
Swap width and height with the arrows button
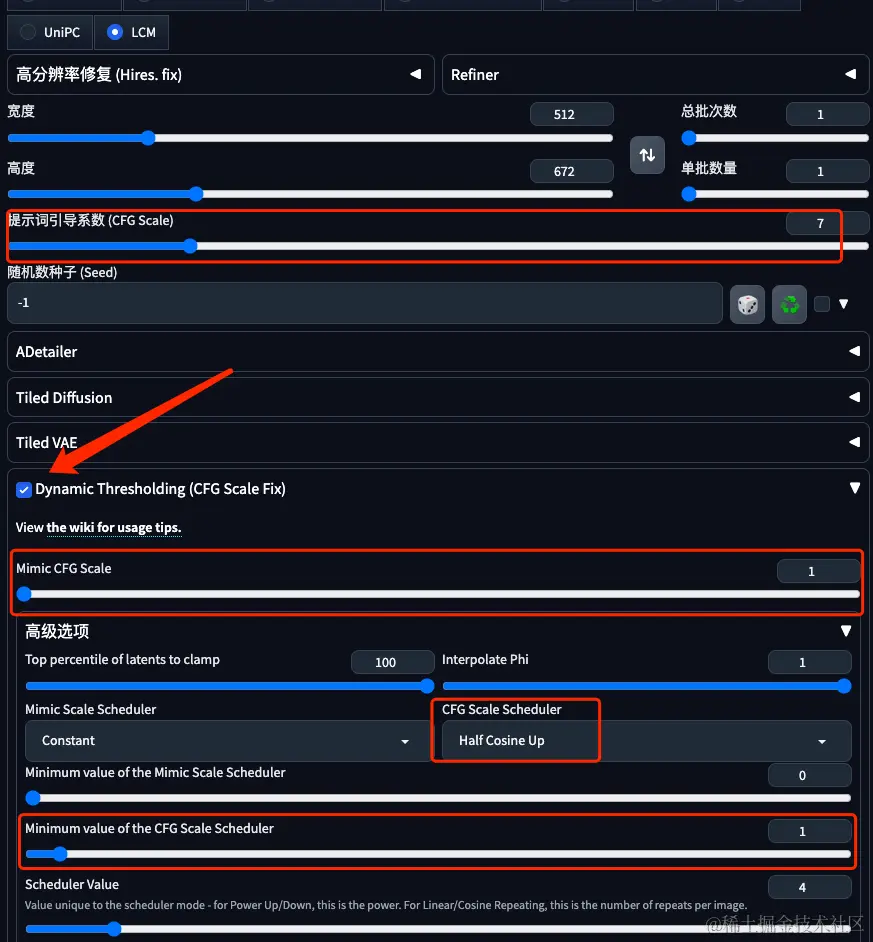[647, 155]
